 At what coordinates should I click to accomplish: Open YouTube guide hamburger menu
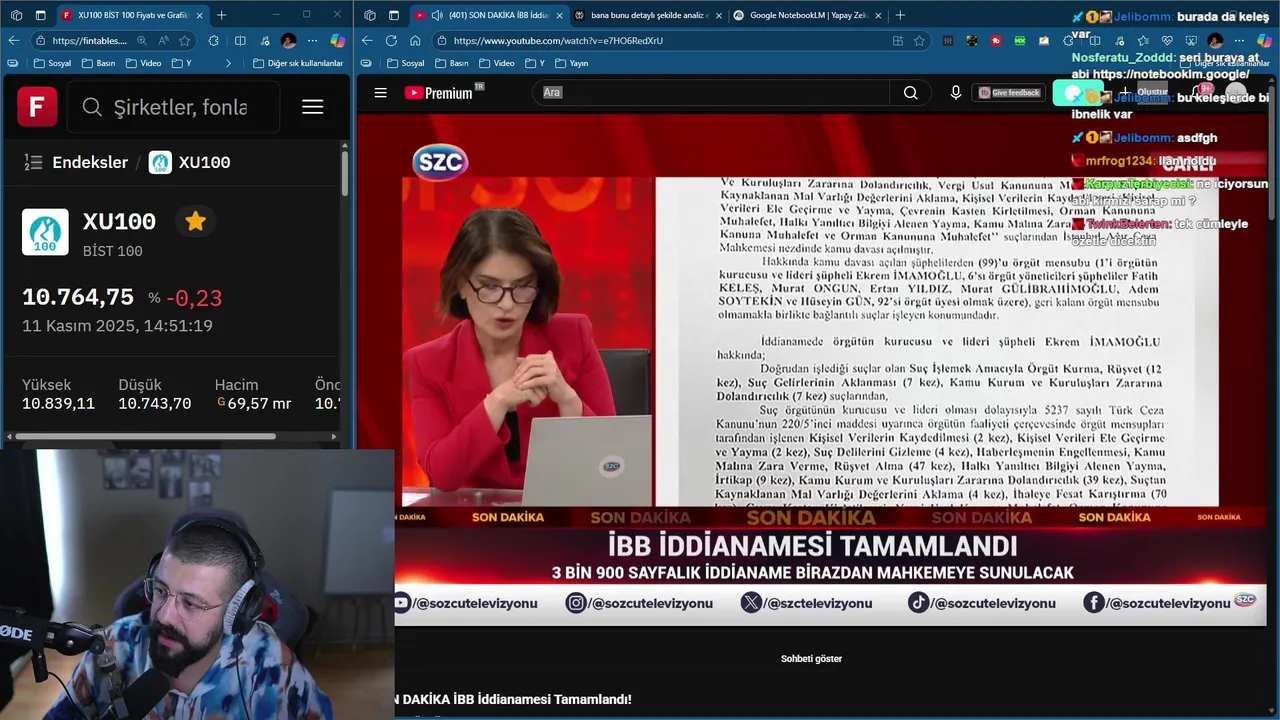380,93
